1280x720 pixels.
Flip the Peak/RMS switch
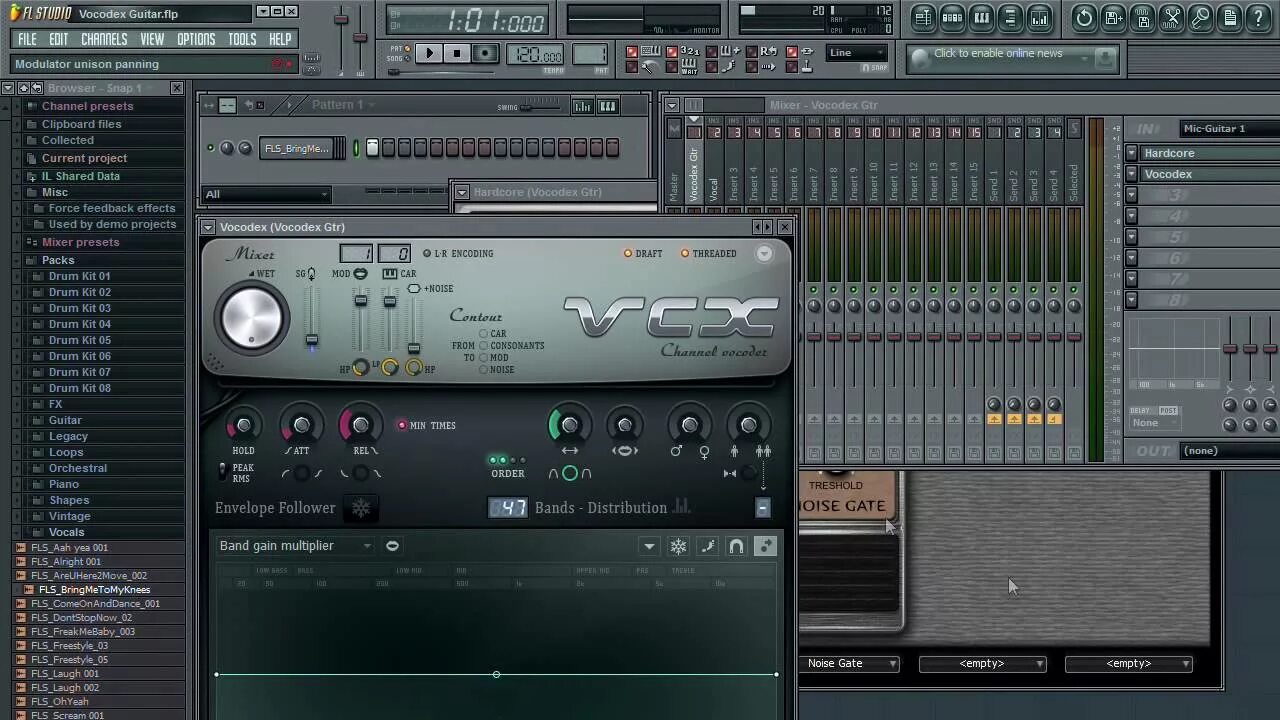coord(223,473)
